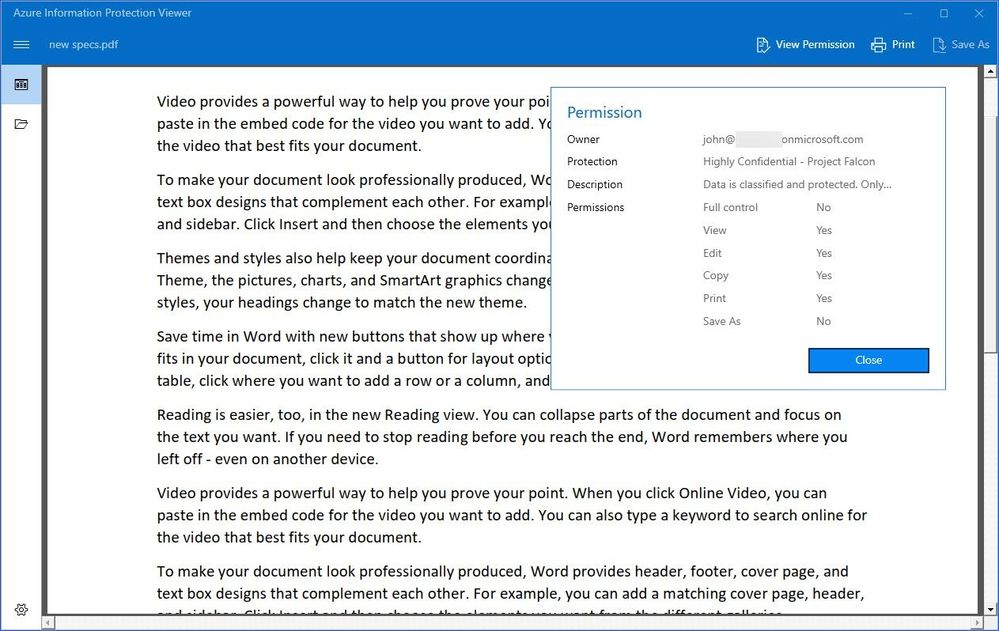Open the hamburger navigation menu
Screen dimensions: 999x631
[x=21, y=45]
